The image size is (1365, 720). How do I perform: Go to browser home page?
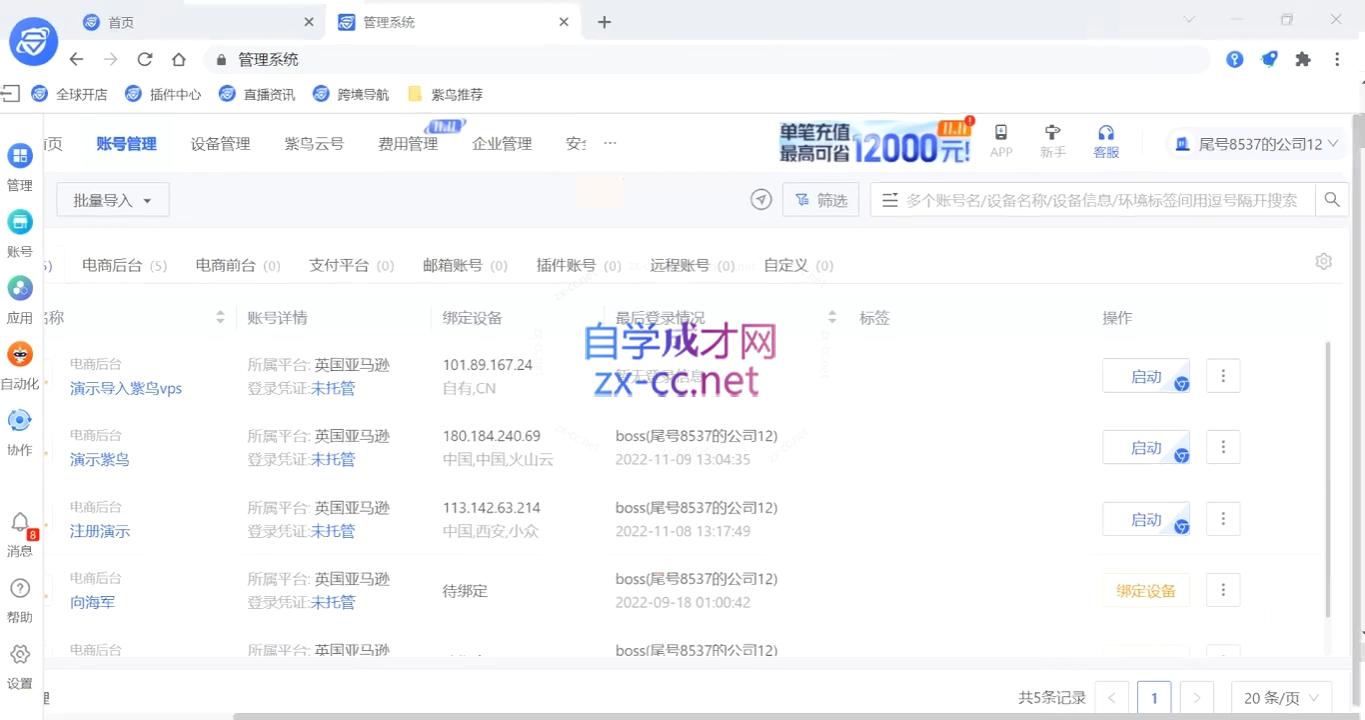tap(179, 59)
